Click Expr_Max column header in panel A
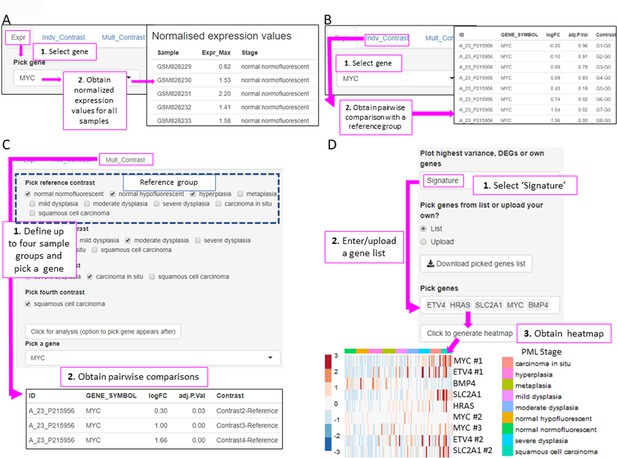617x458 pixels. (x=216, y=52)
